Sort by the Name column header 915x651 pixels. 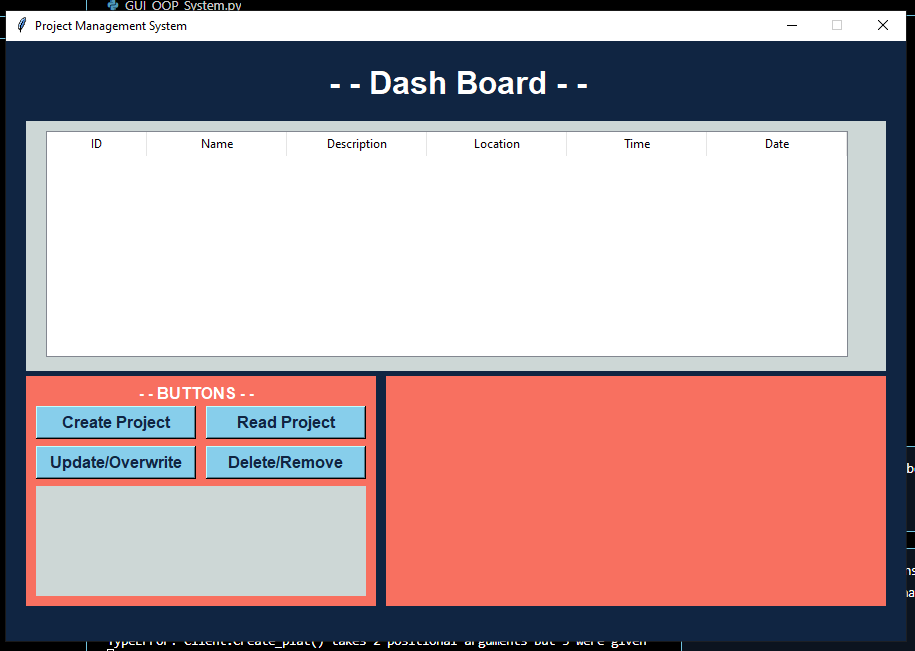tap(217, 144)
